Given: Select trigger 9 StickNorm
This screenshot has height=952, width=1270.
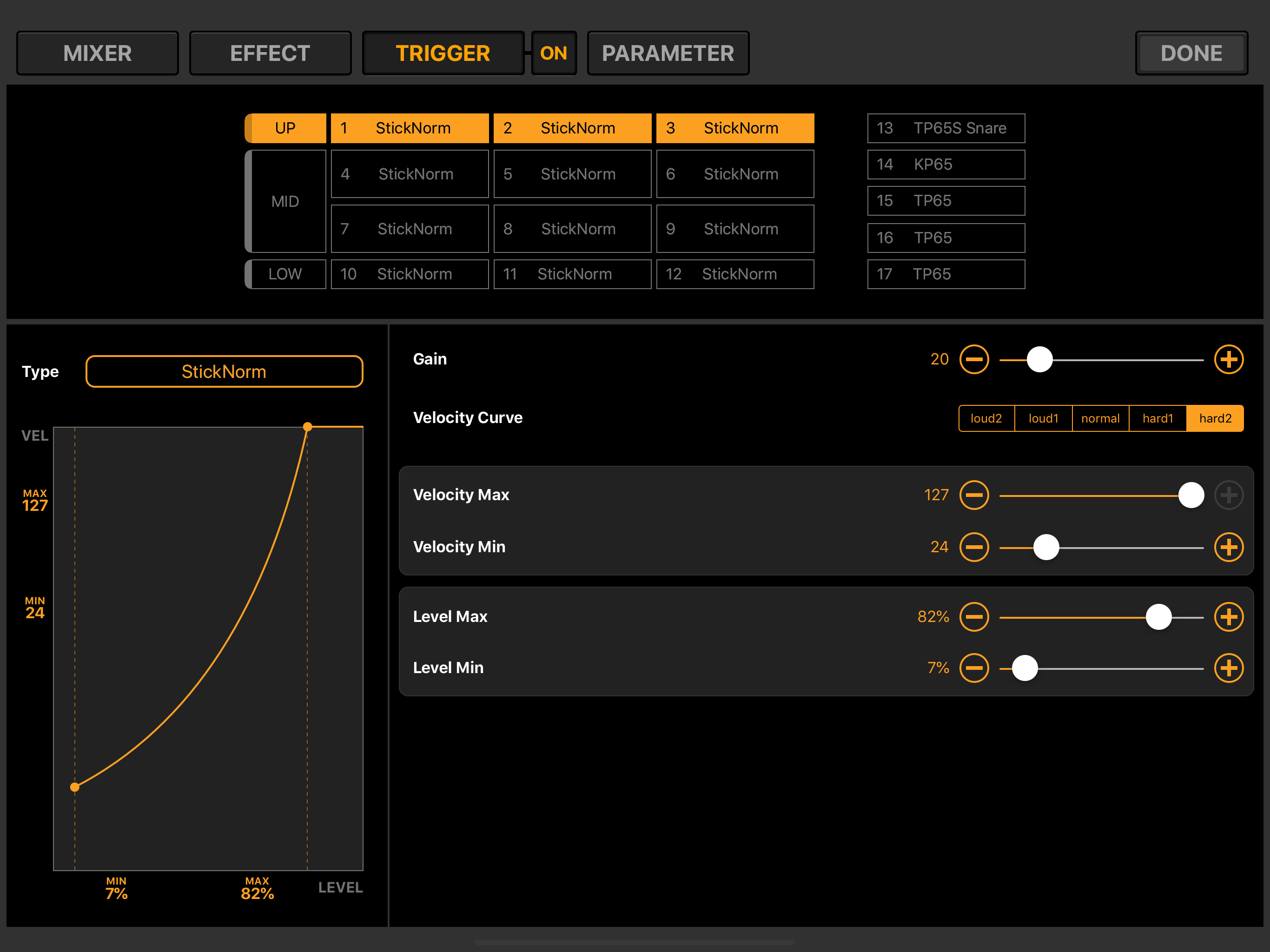Looking at the screenshot, I should pos(735,229).
